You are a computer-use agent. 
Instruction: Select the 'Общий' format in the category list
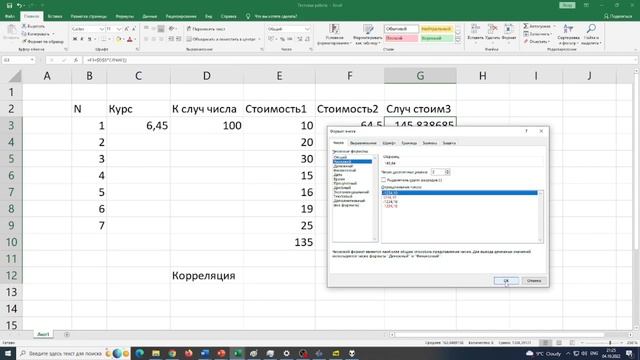click(340, 157)
